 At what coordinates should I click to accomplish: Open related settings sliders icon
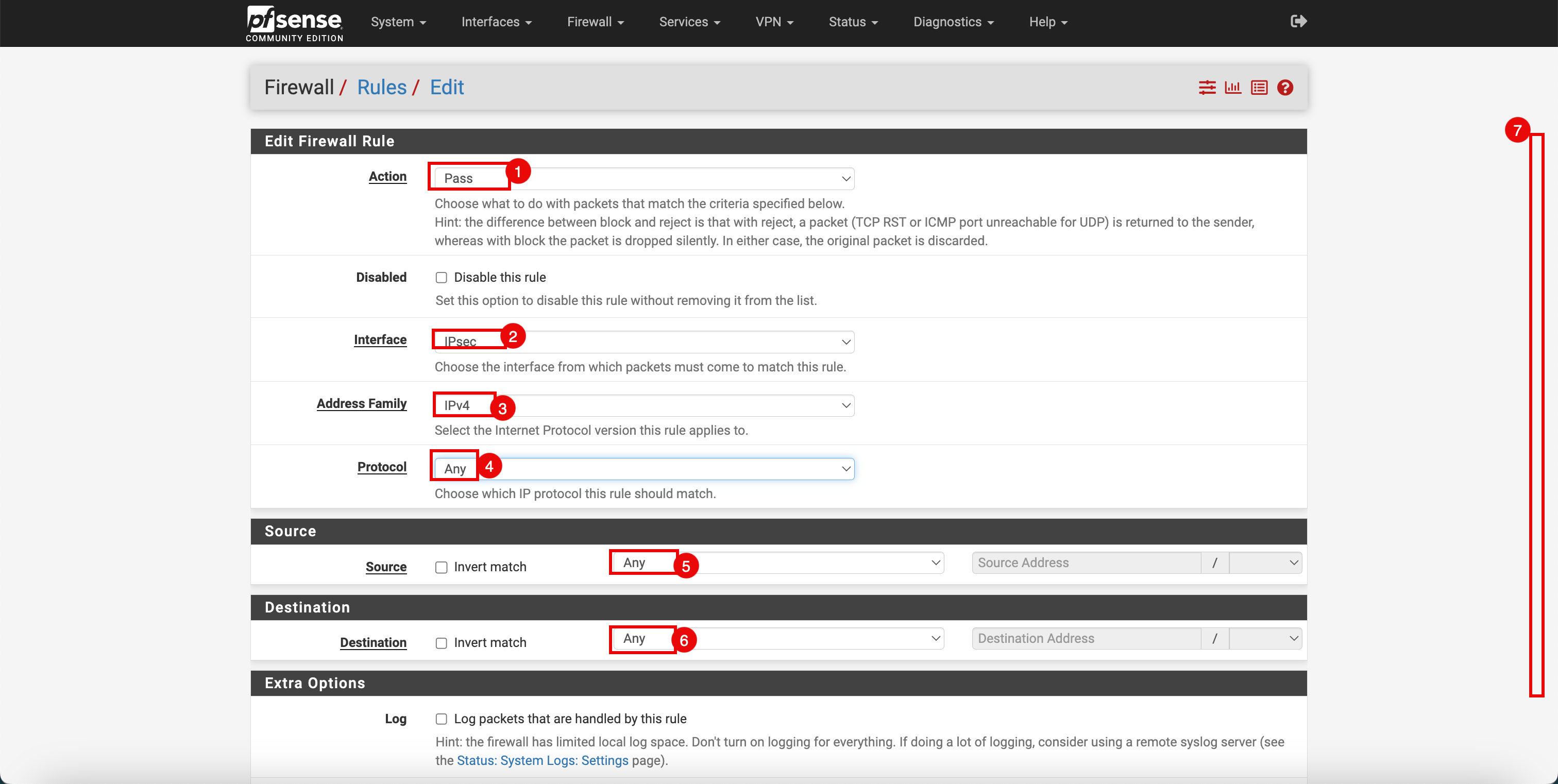pyautogui.click(x=1207, y=88)
